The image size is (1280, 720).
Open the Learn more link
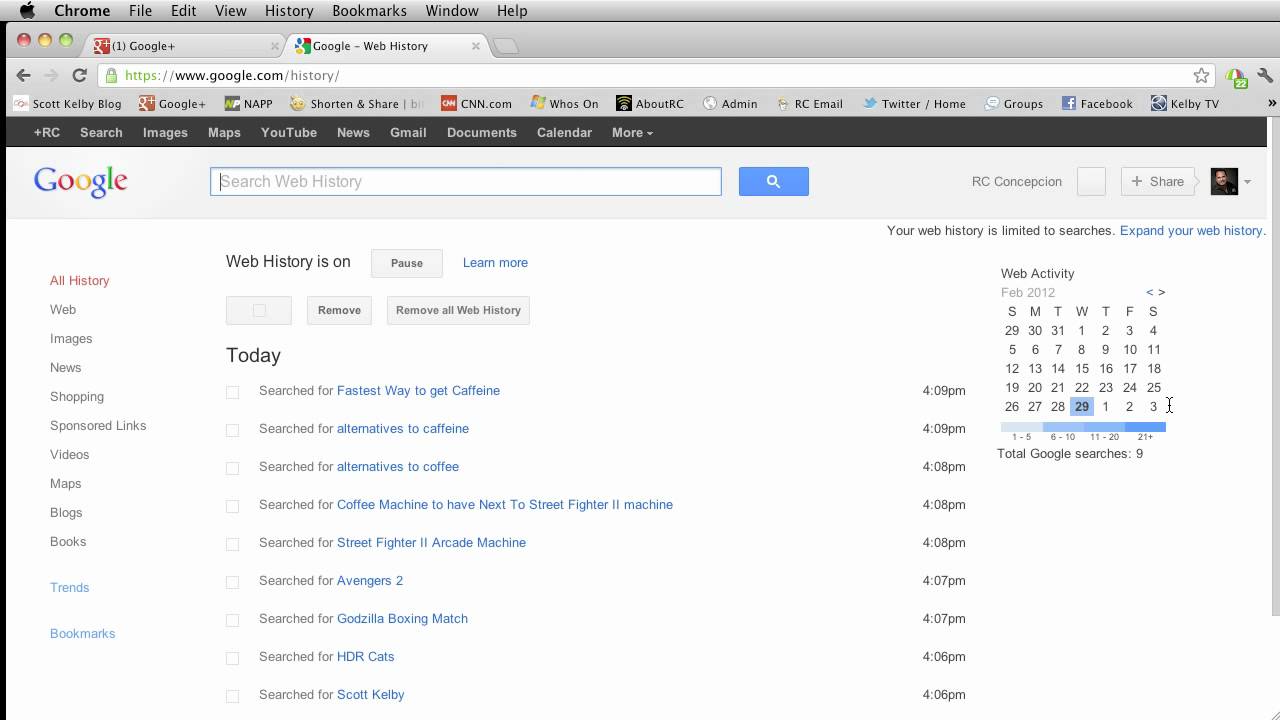tap(495, 263)
